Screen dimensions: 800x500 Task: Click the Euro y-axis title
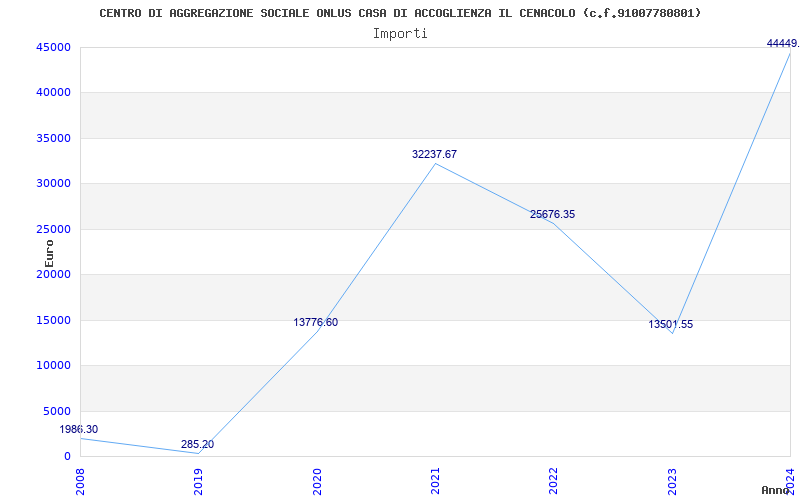[49, 254]
